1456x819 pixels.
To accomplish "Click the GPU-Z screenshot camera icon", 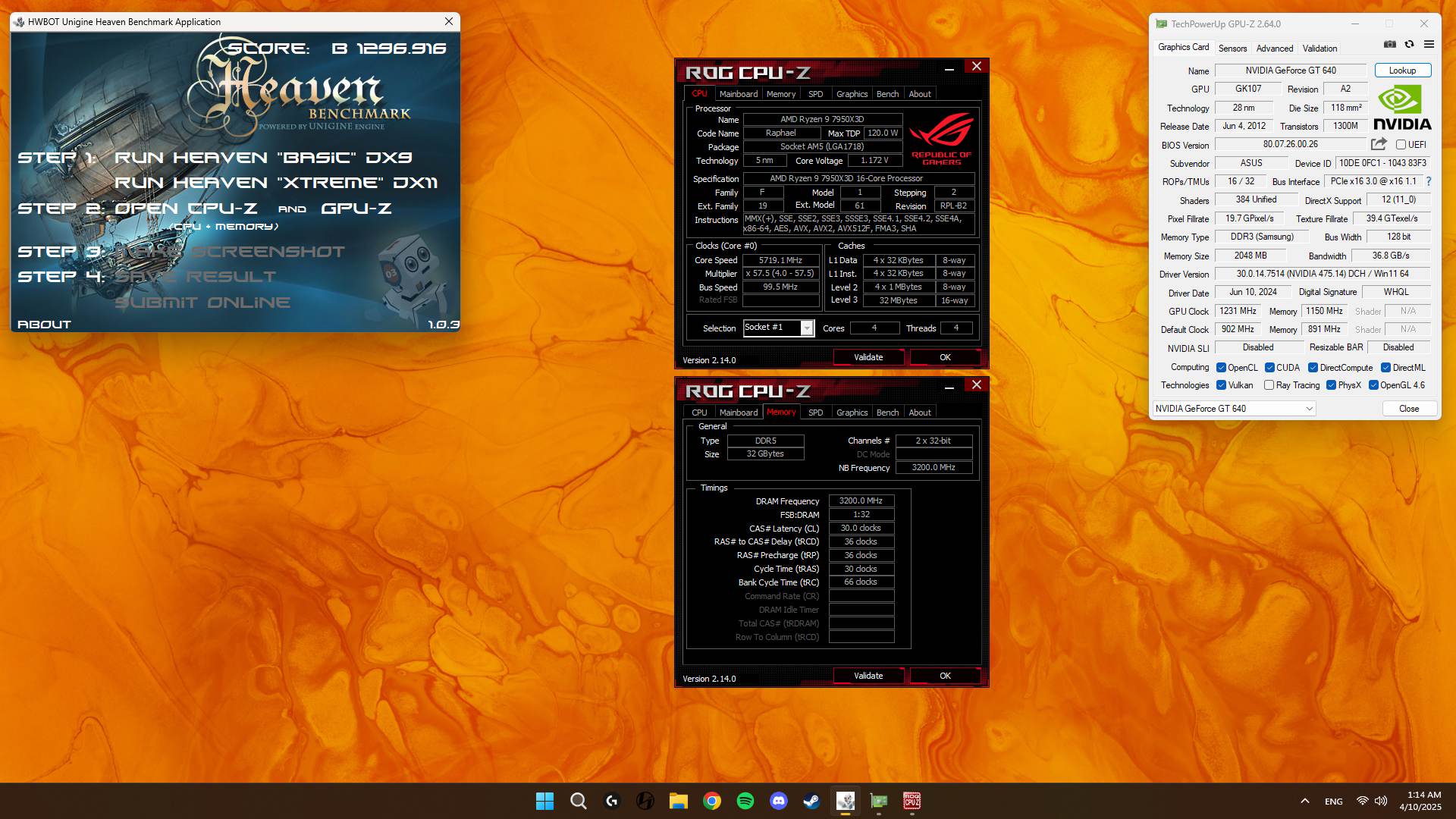I will (x=1389, y=45).
